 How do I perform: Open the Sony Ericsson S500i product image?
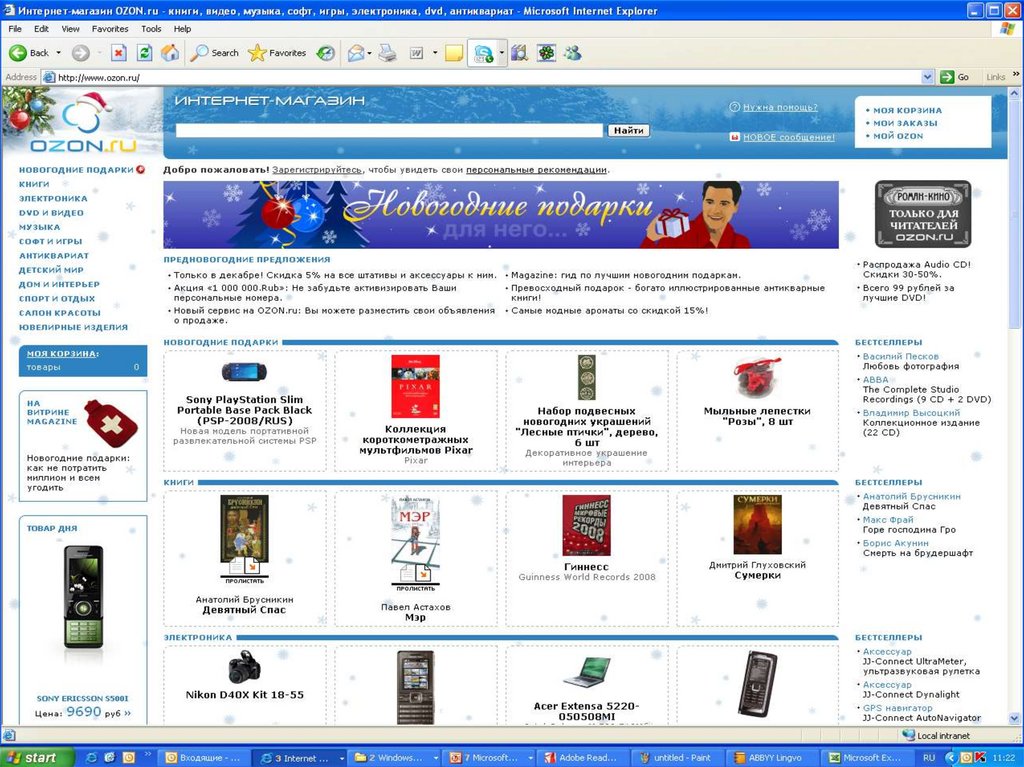point(83,597)
